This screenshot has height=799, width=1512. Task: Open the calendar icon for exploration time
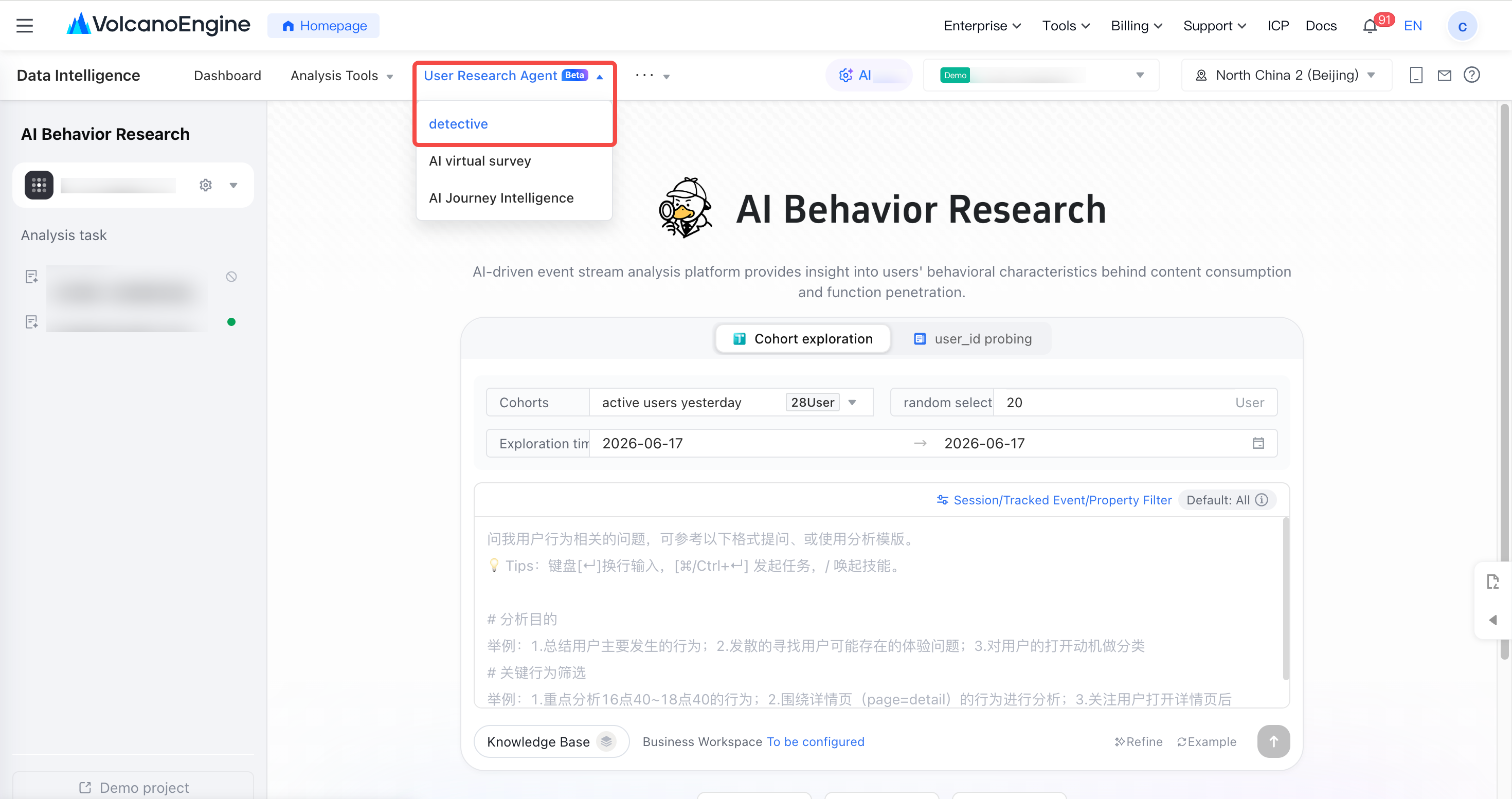point(1258,444)
